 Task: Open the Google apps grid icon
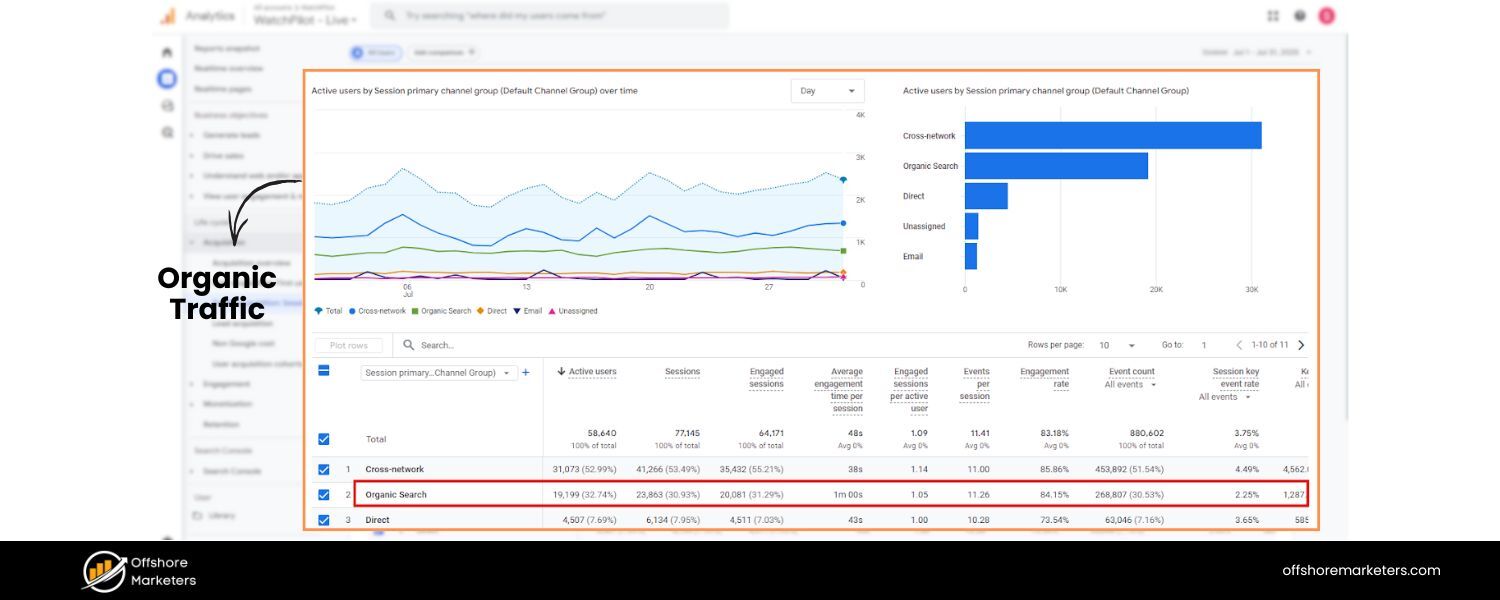click(x=1273, y=15)
